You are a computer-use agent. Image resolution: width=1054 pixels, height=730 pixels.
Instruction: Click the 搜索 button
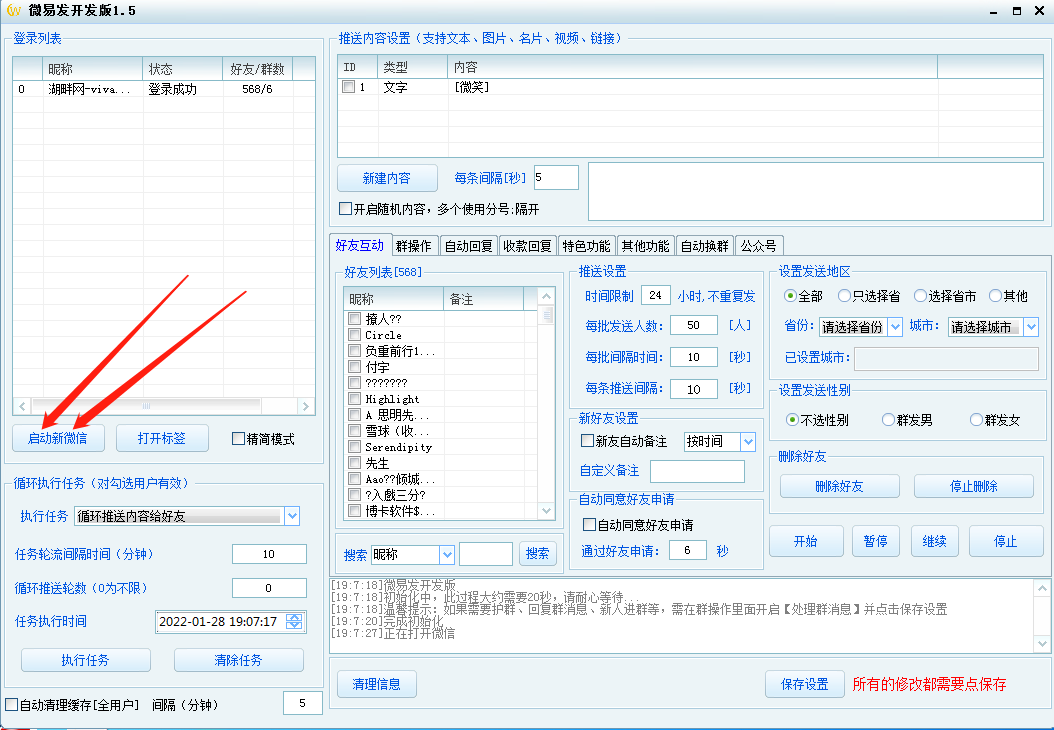pos(538,554)
